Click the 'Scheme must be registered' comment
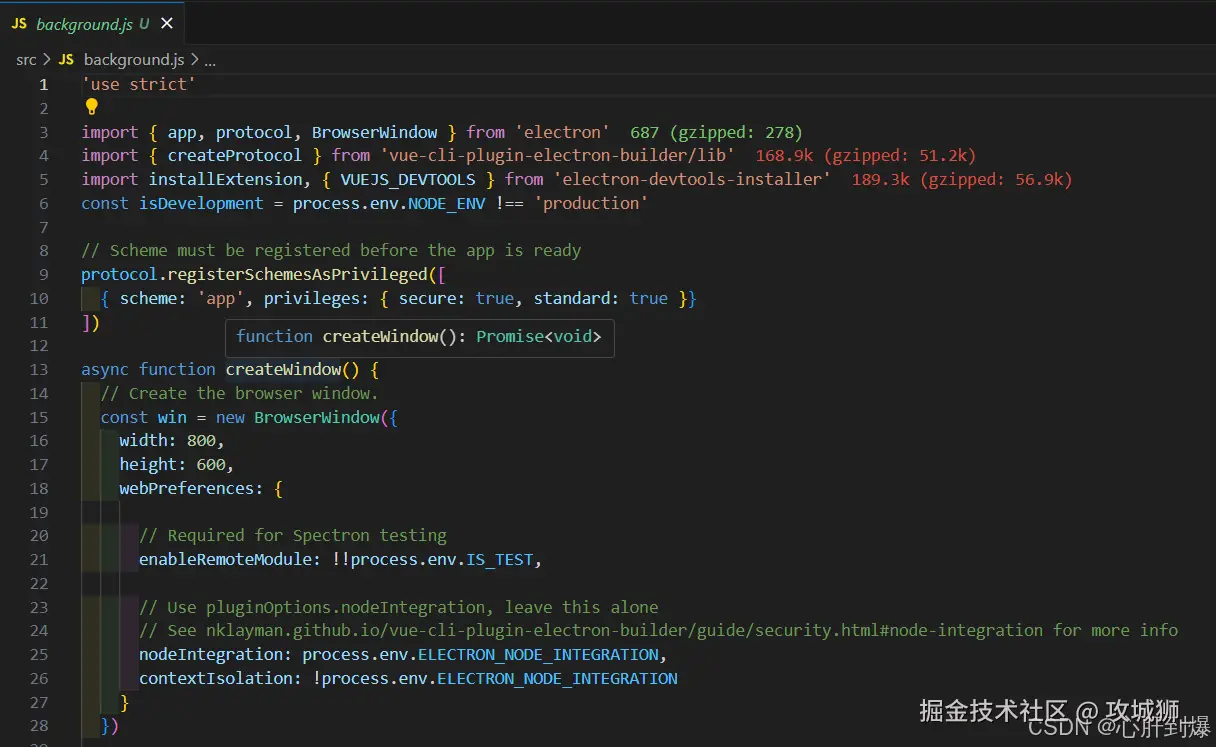Viewport: 1216px width, 747px height. coord(331,251)
